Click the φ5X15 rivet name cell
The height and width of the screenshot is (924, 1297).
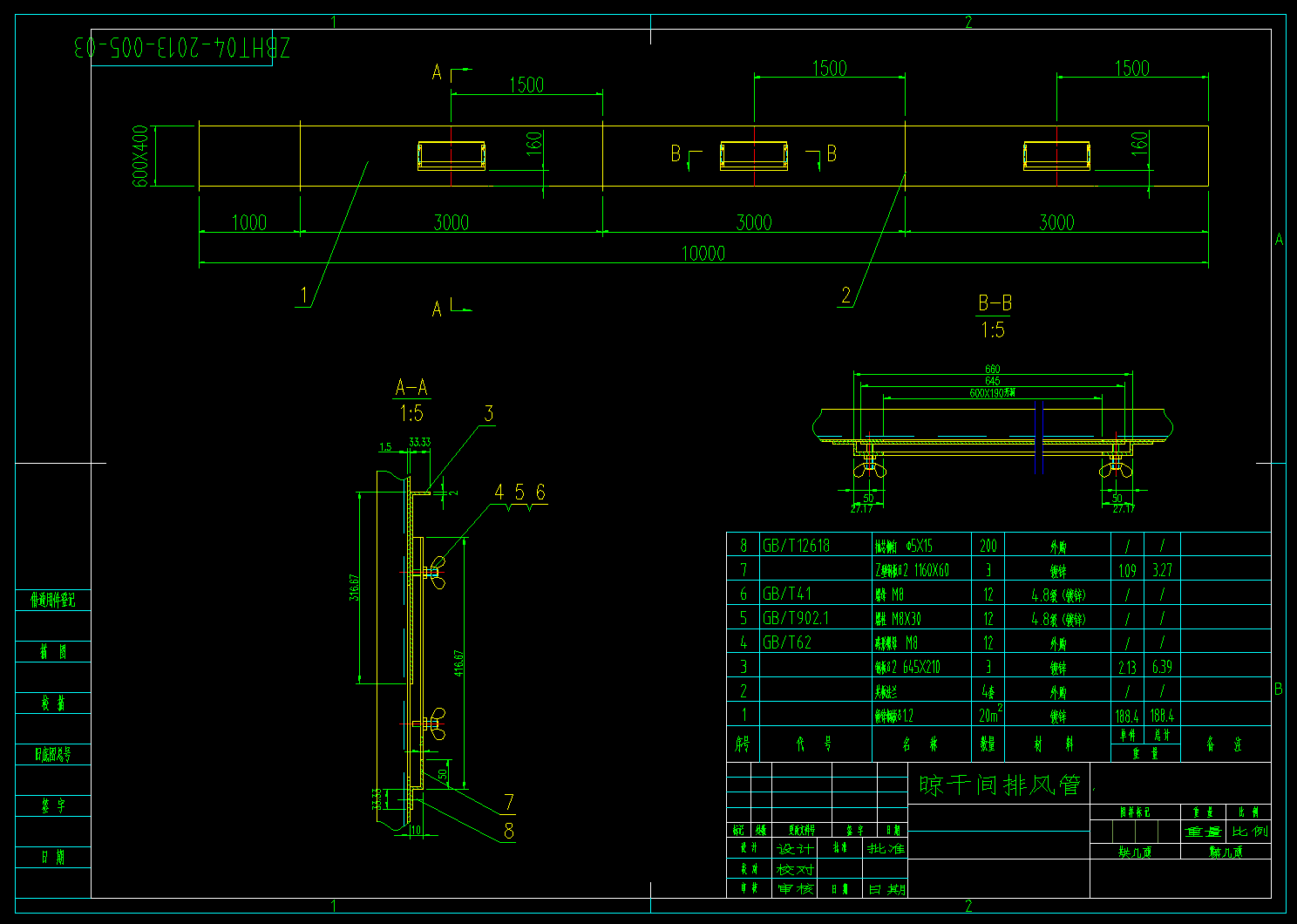point(904,547)
